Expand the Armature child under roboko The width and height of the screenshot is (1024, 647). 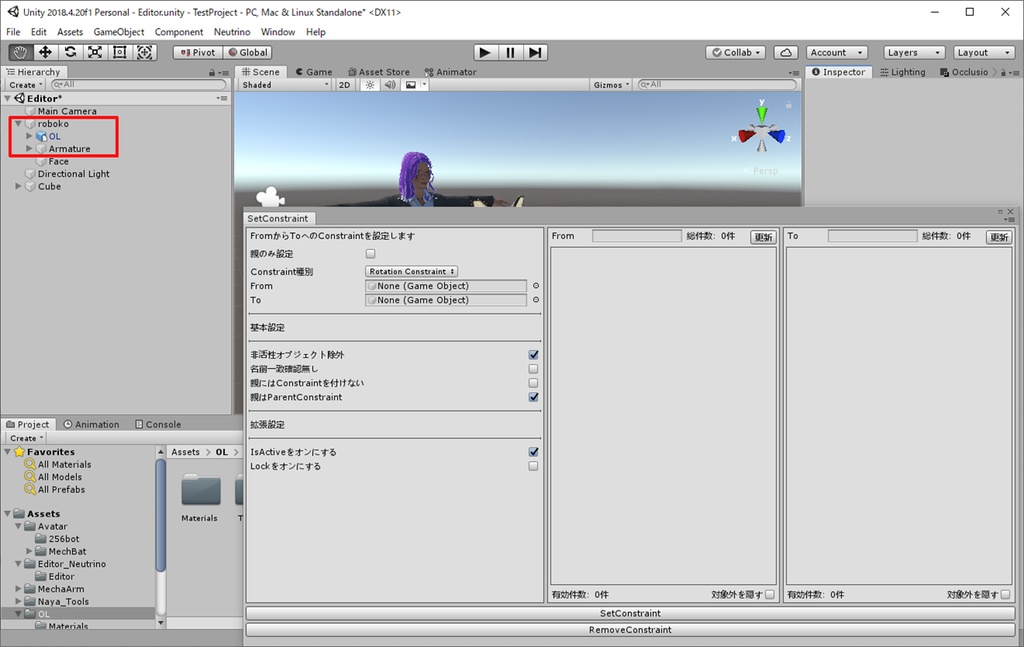(30, 148)
